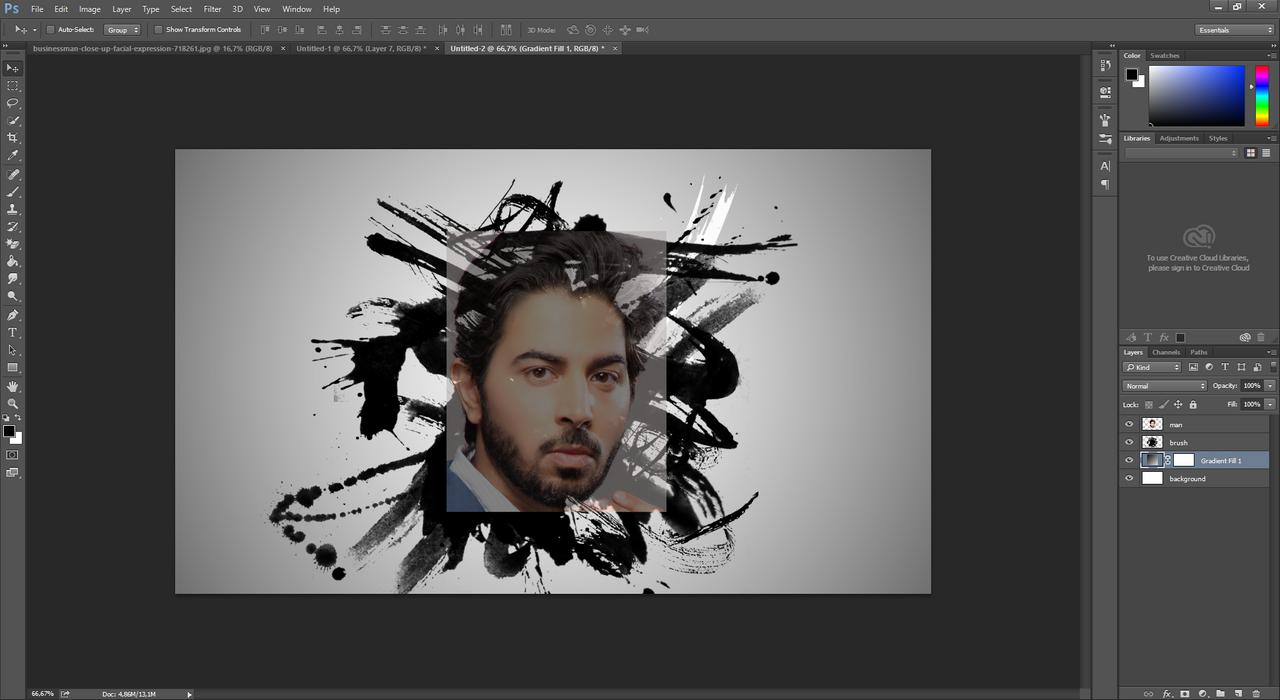Hide the man layer
Viewport: 1280px width, 700px height.
(1129, 424)
